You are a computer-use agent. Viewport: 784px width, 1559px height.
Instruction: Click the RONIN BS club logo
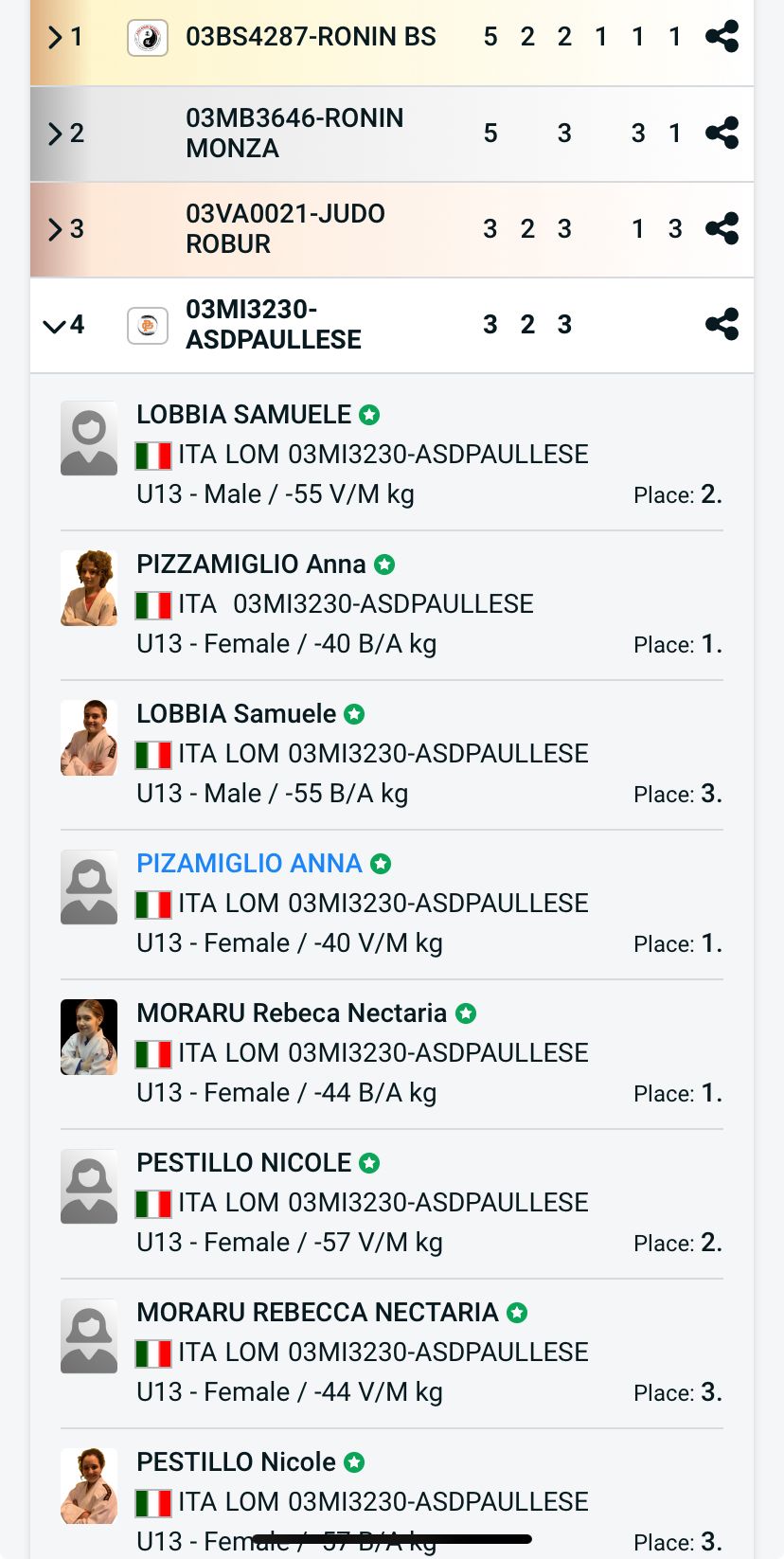coord(148,38)
